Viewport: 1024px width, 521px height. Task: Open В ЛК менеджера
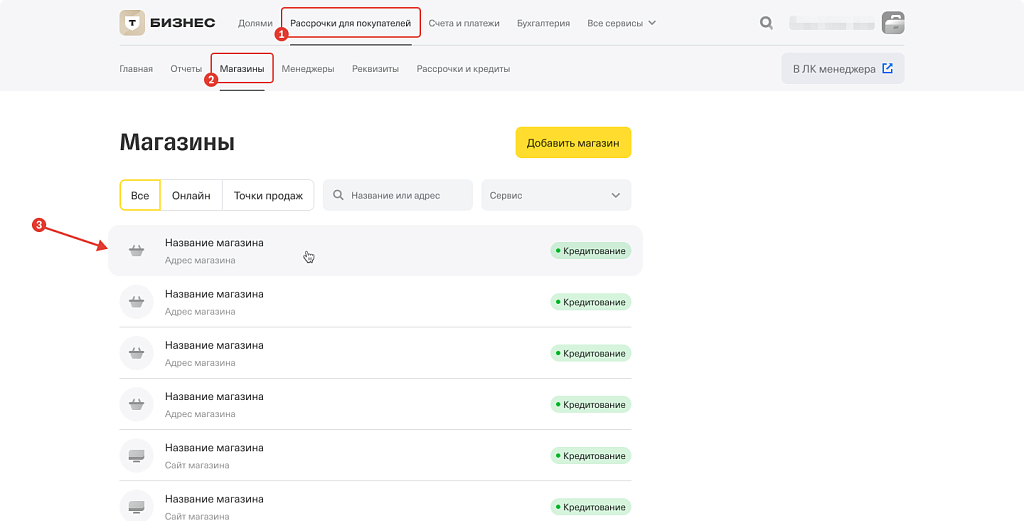[x=834, y=69]
